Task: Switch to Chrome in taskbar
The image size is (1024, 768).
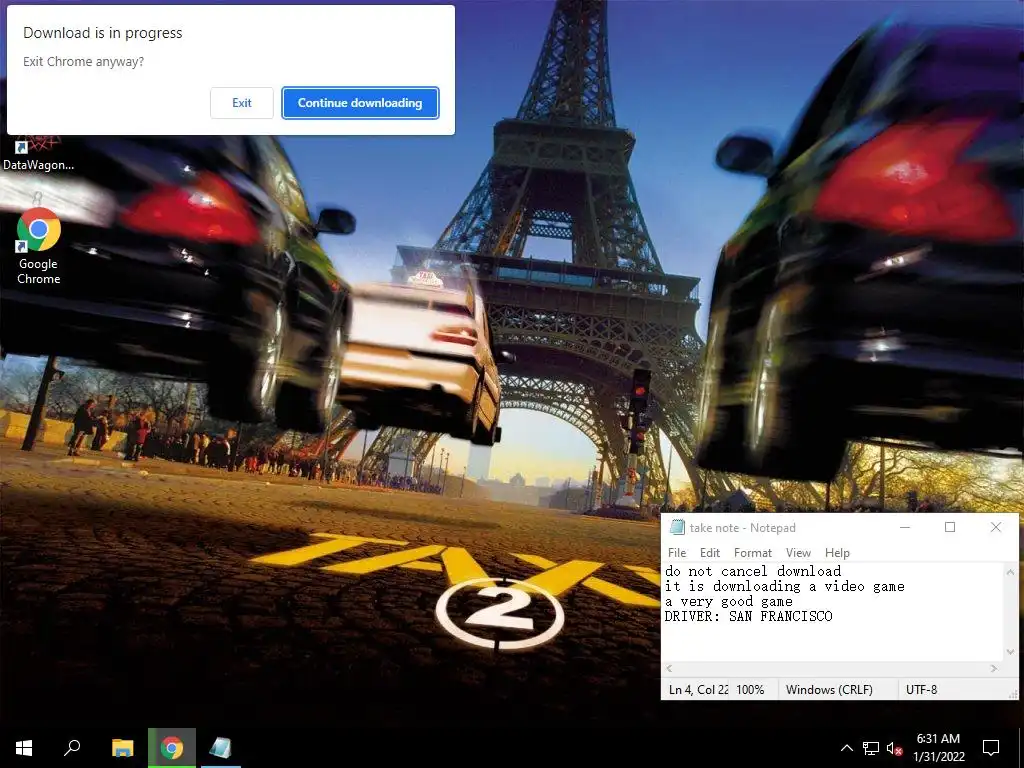Action: pos(172,748)
